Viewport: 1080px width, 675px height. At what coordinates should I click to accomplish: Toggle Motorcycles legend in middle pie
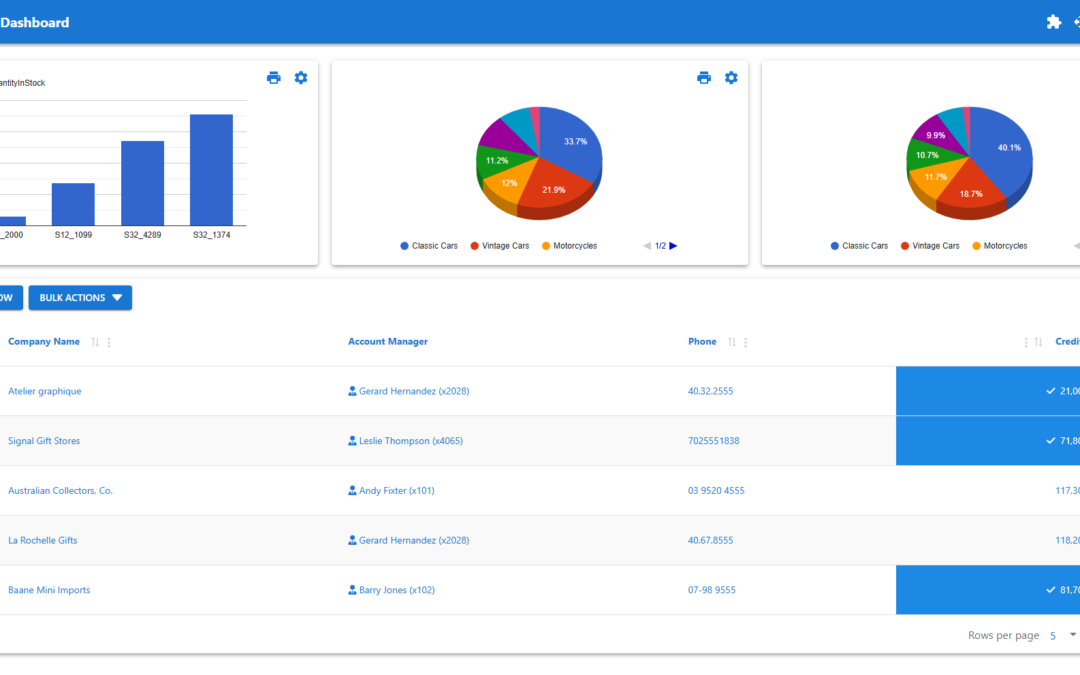pos(570,246)
